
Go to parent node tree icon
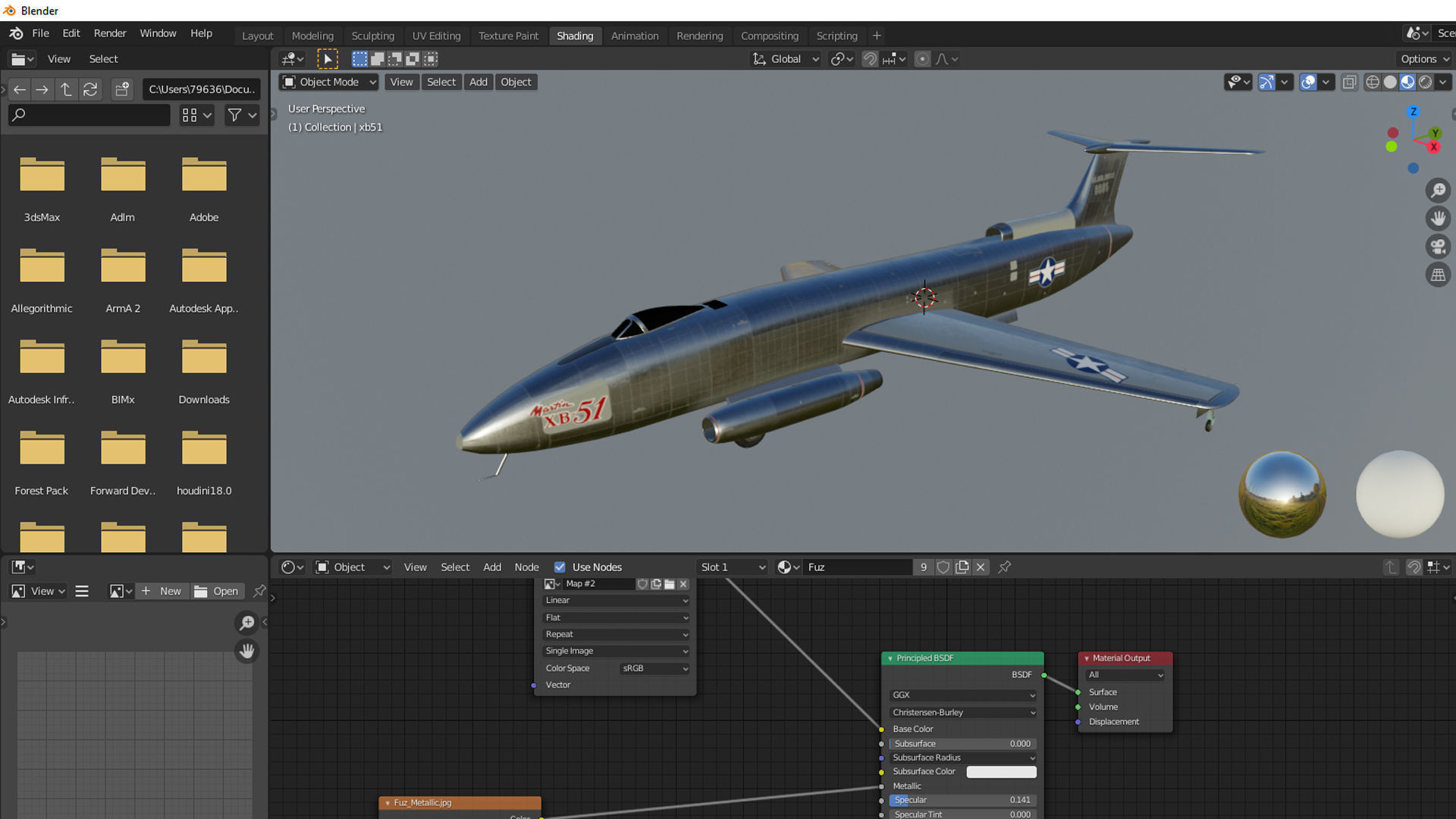(1391, 567)
